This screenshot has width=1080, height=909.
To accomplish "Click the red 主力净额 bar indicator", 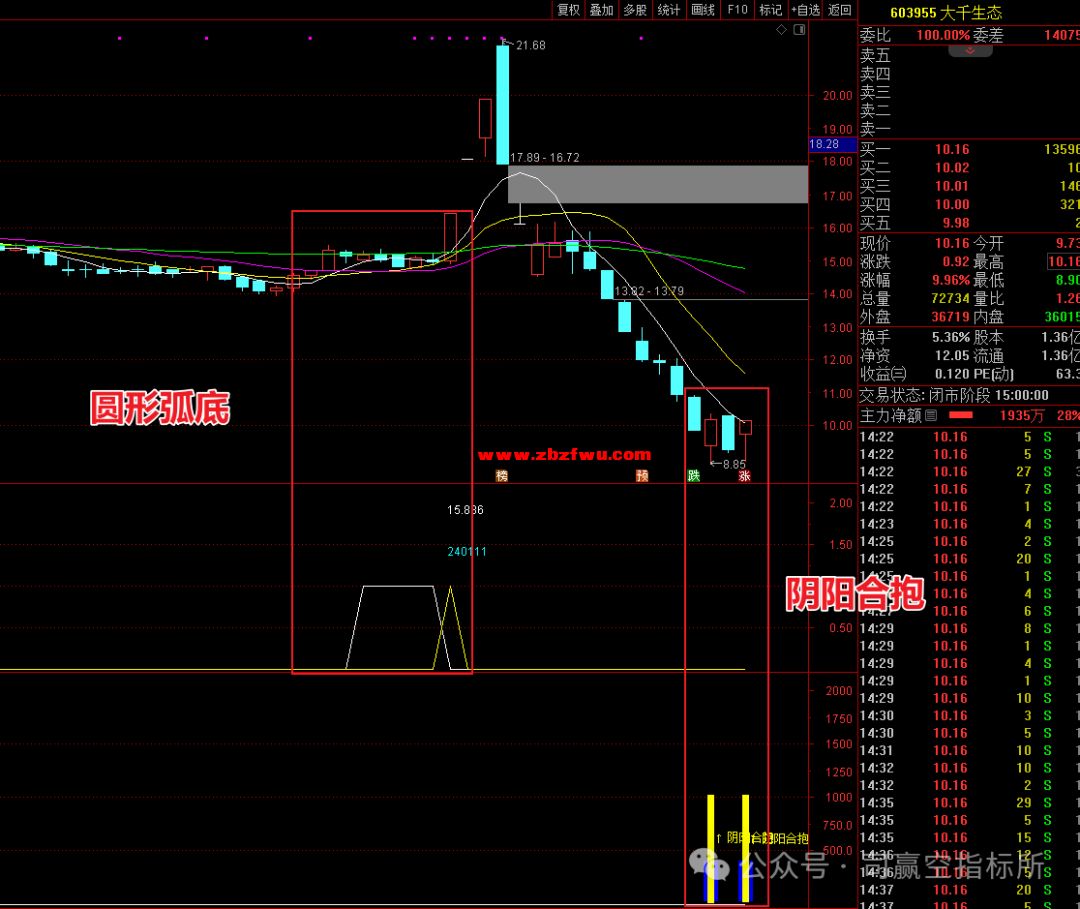I will click(961, 415).
